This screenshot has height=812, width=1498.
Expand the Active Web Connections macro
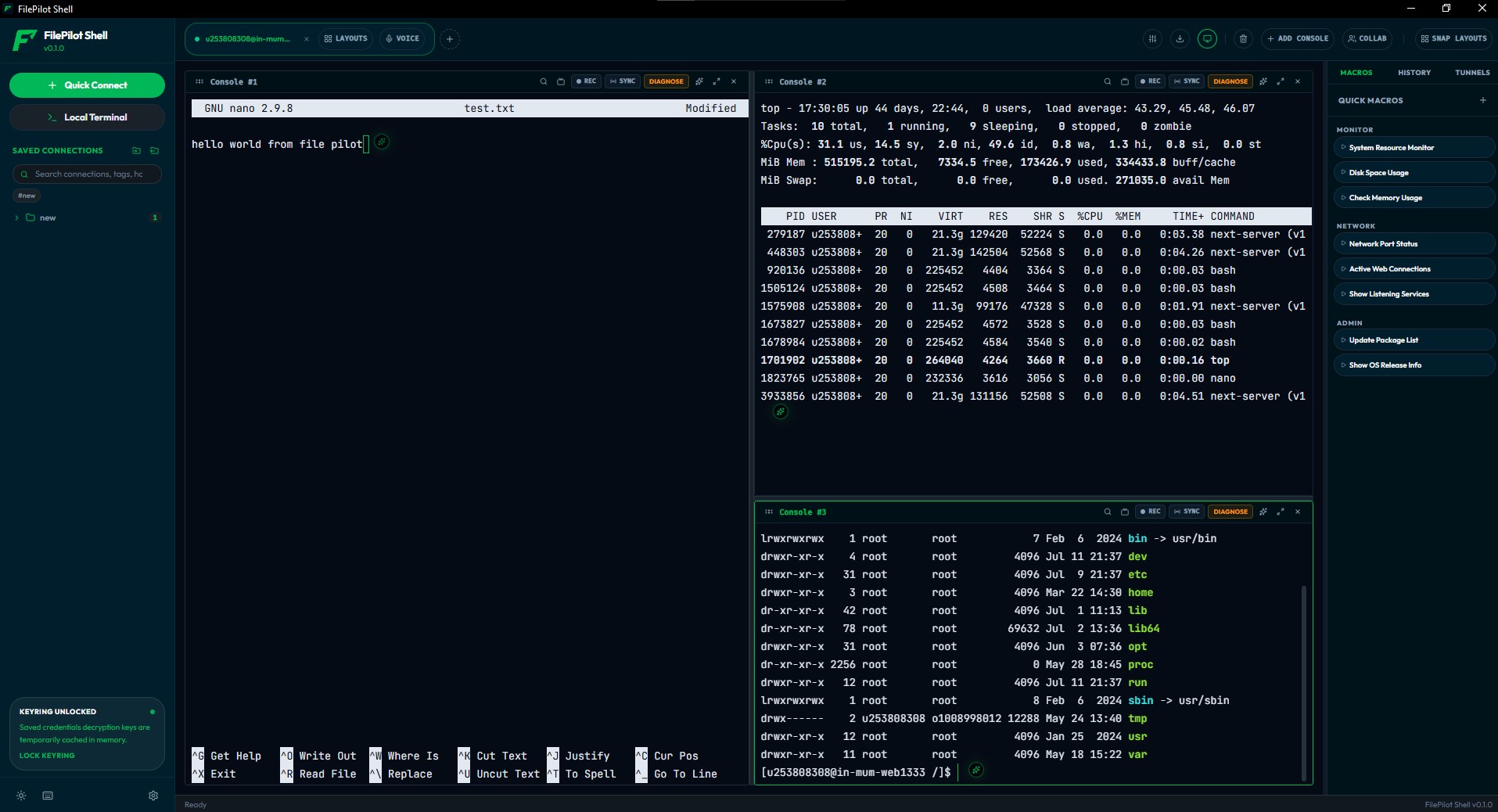(1414, 268)
